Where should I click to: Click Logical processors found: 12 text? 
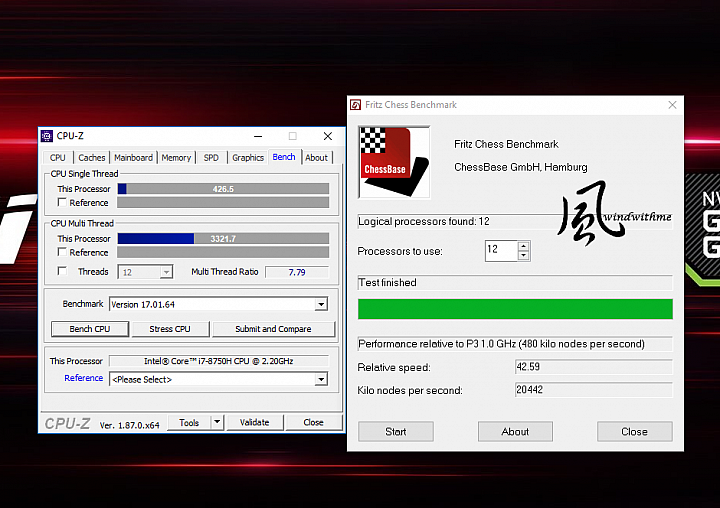coord(424,221)
